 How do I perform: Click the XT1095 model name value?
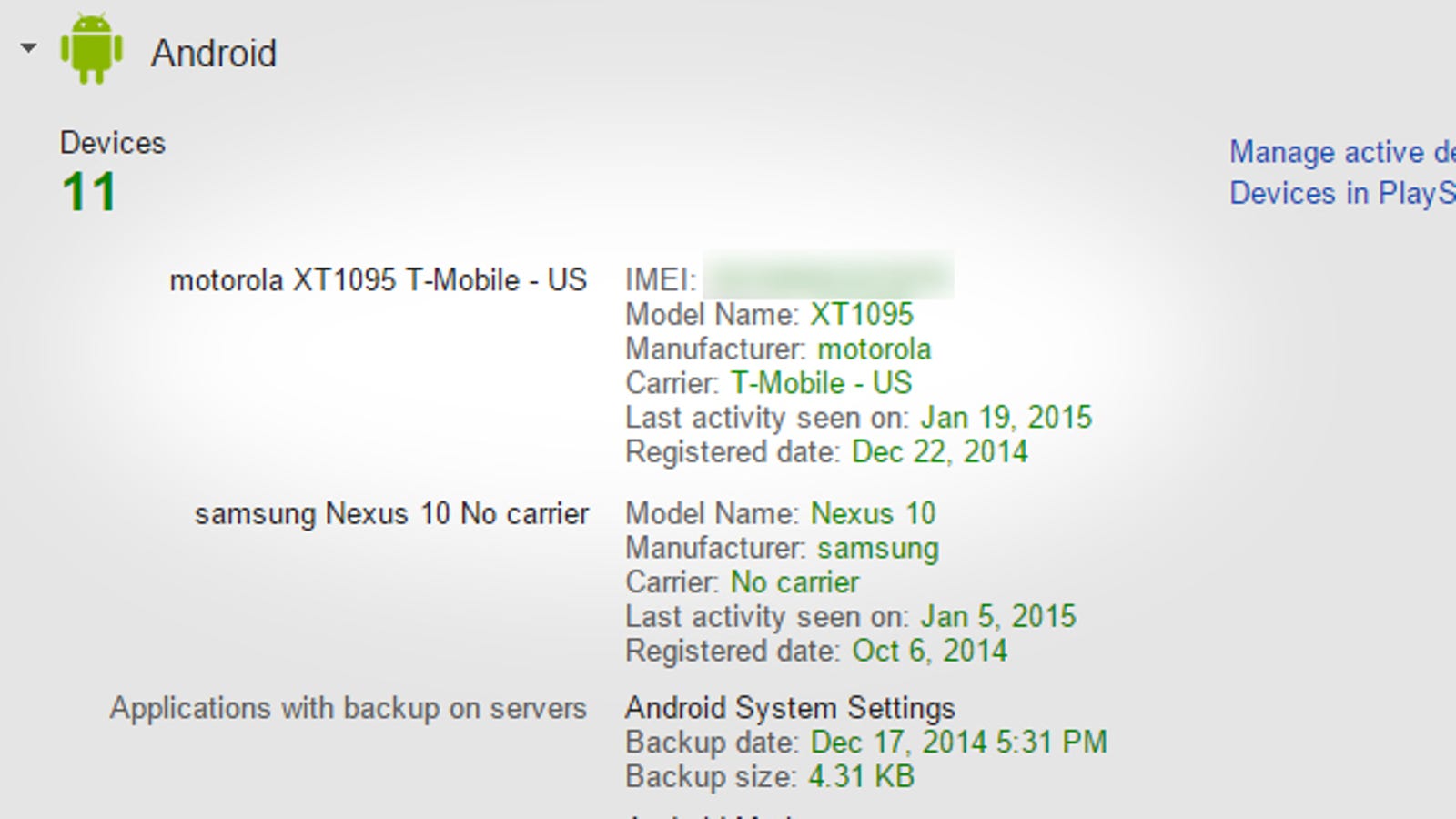(862, 315)
